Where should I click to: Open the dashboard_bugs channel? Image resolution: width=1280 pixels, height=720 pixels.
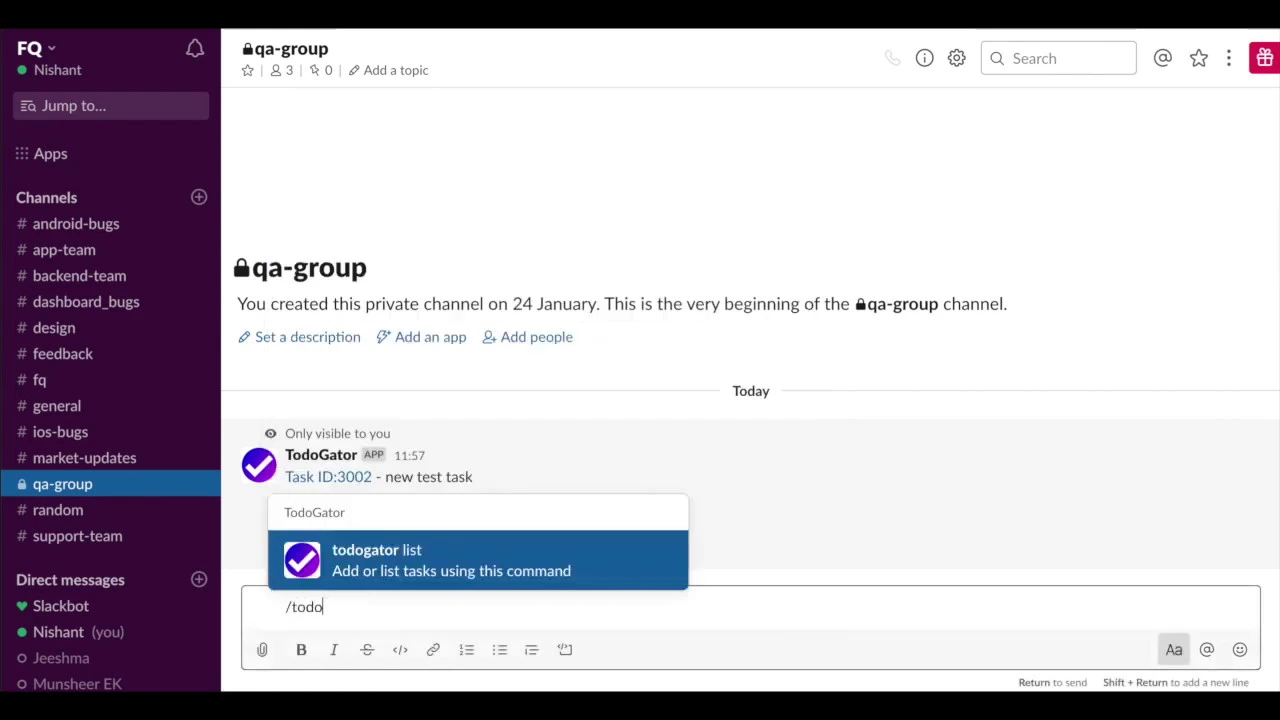pyautogui.click(x=110, y=302)
